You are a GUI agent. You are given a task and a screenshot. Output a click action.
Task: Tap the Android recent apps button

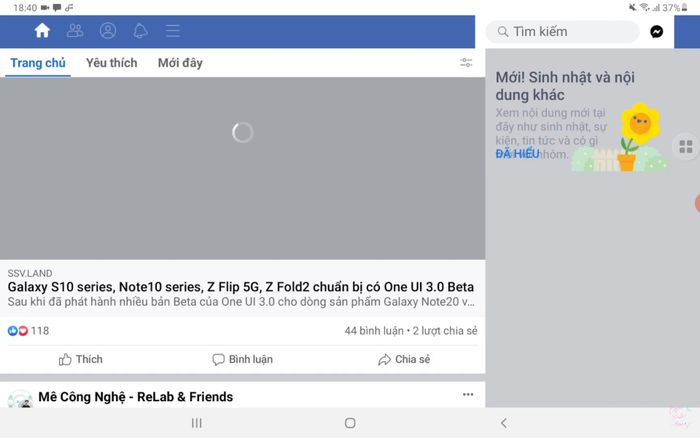coord(196,423)
